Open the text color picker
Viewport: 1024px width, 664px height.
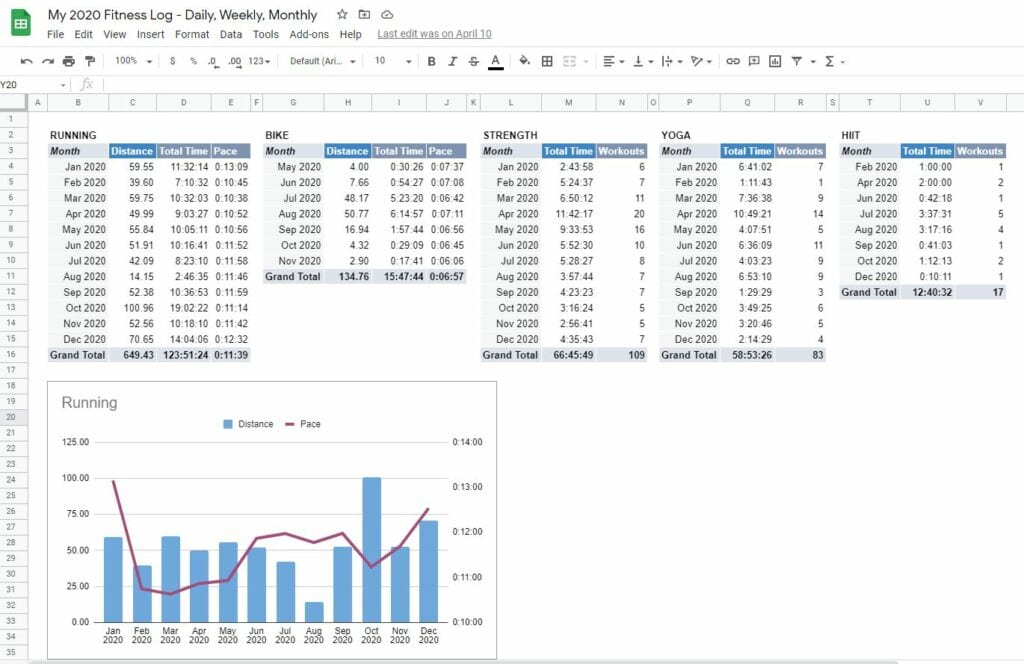pyautogui.click(x=496, y=61)
